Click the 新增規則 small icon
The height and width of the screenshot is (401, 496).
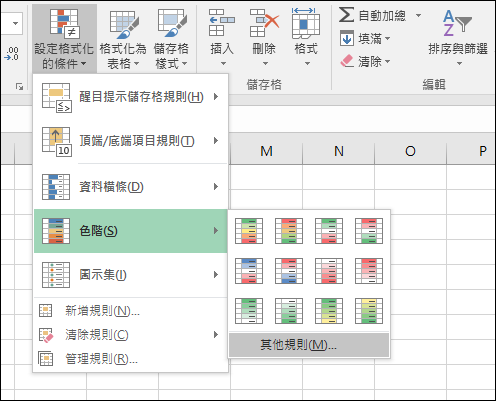pos(45,311)
